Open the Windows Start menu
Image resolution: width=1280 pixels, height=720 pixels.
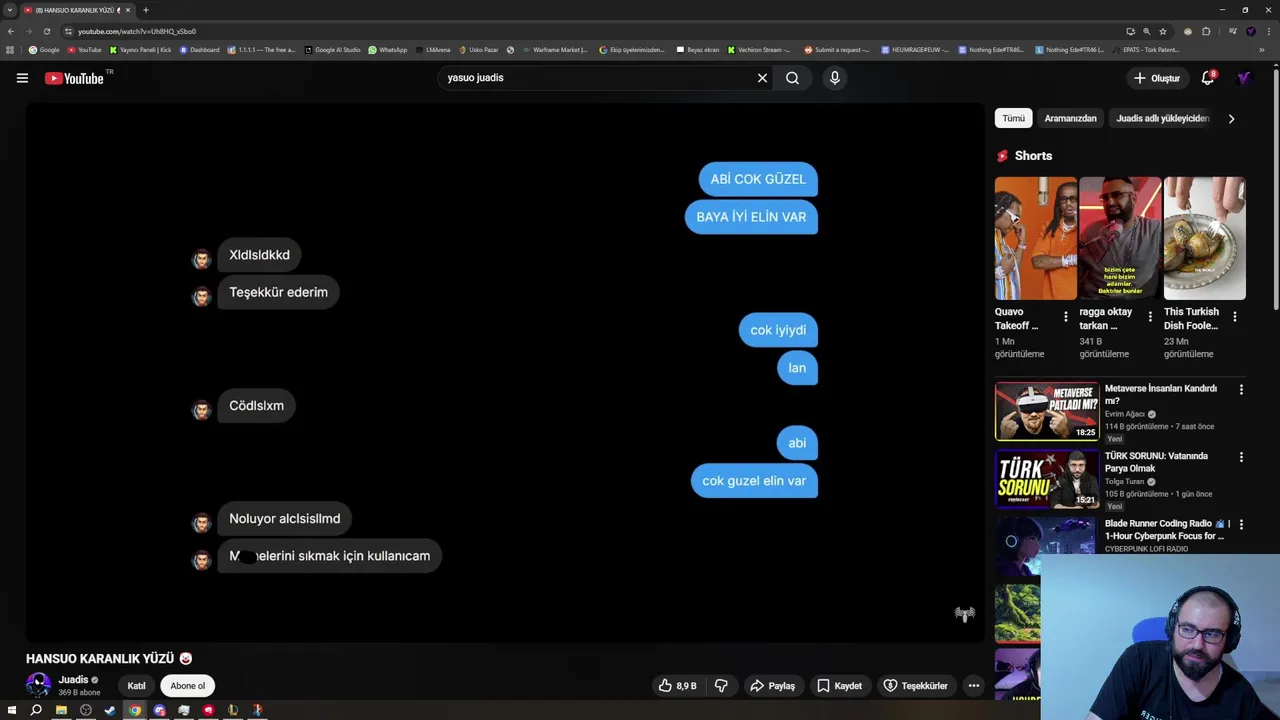[11, 710]
